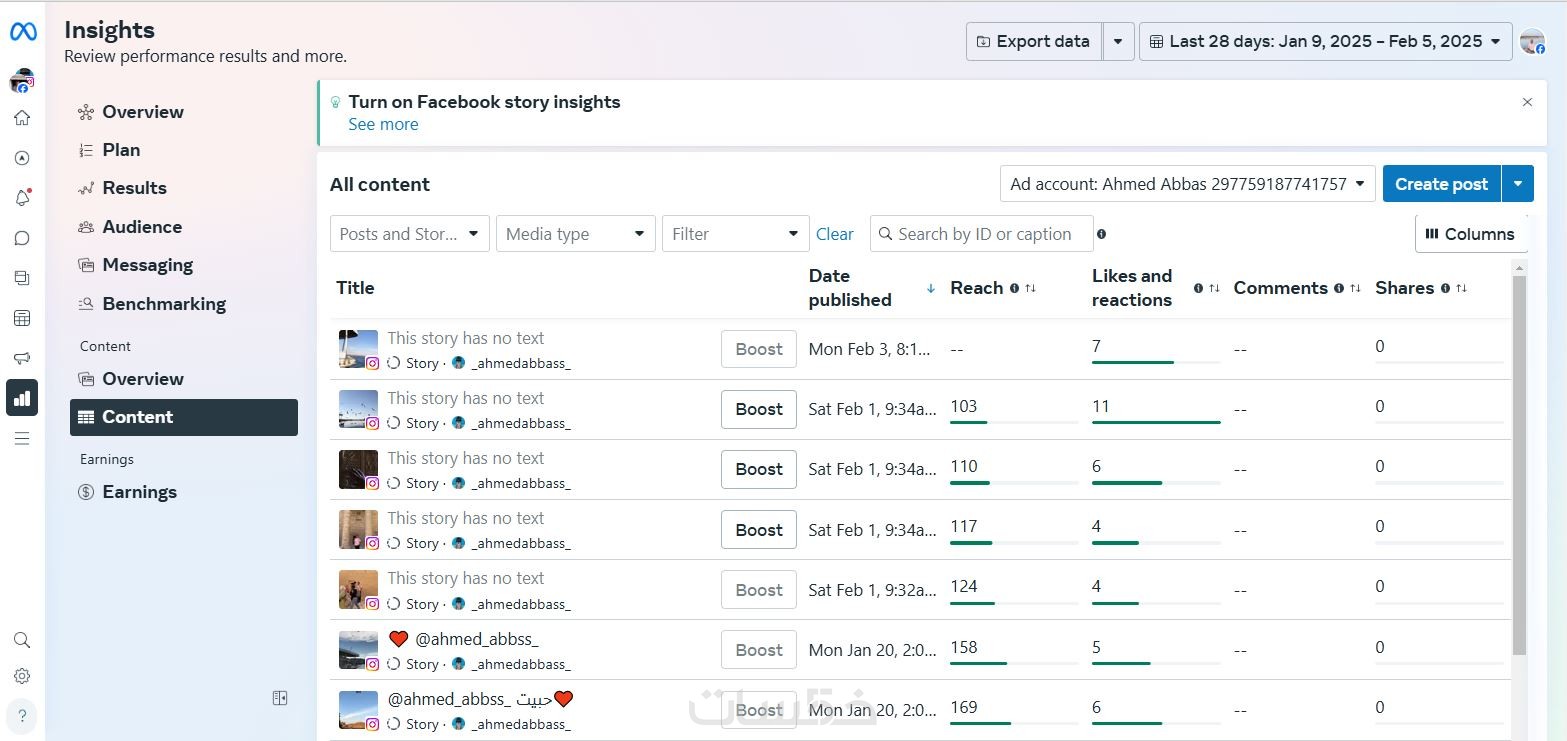The width and height of the screenshot is (1567, 741).
Task: Open the Home icon in left rail
Action: (x=22, y=118)
